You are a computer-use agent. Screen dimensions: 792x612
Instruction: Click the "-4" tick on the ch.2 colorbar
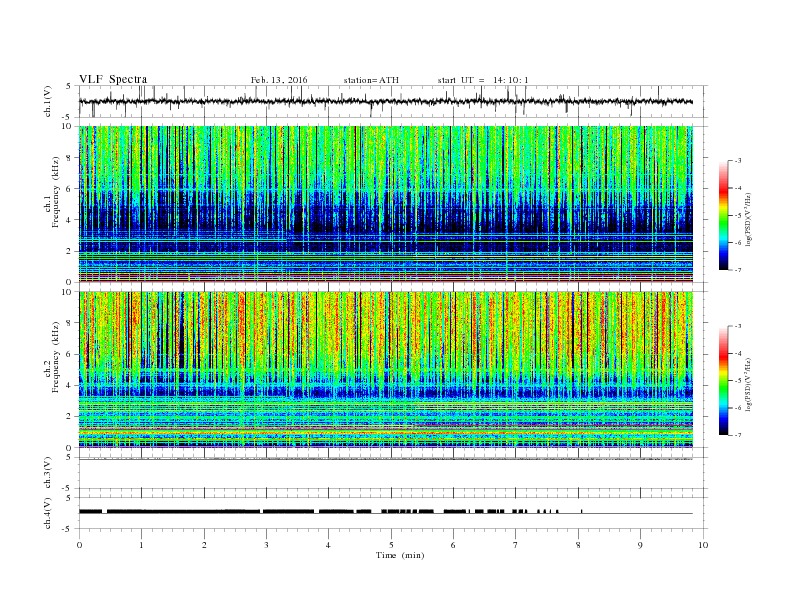click(x=738, y=353)
